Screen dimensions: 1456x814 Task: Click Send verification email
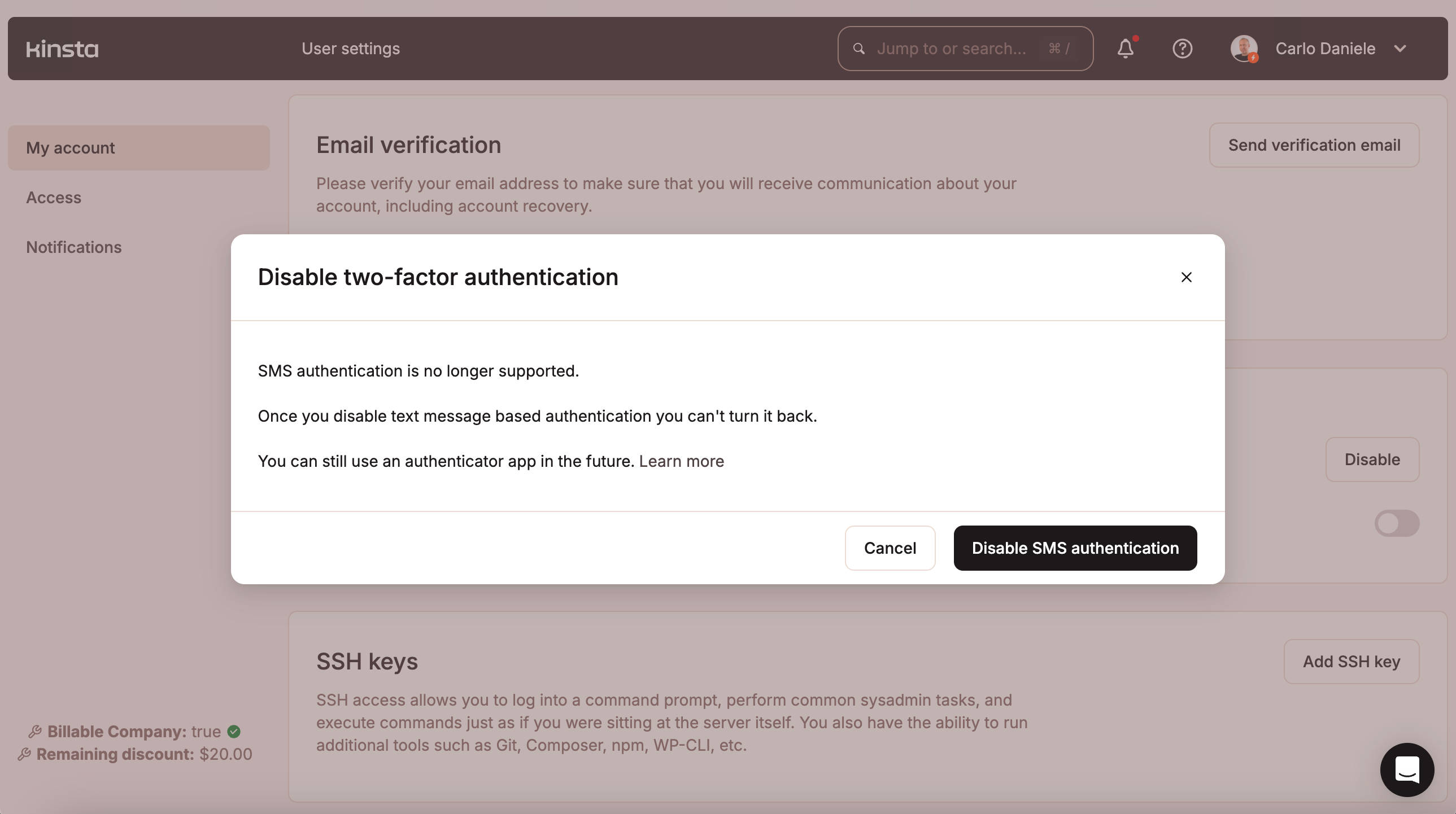click(1314, 145)
